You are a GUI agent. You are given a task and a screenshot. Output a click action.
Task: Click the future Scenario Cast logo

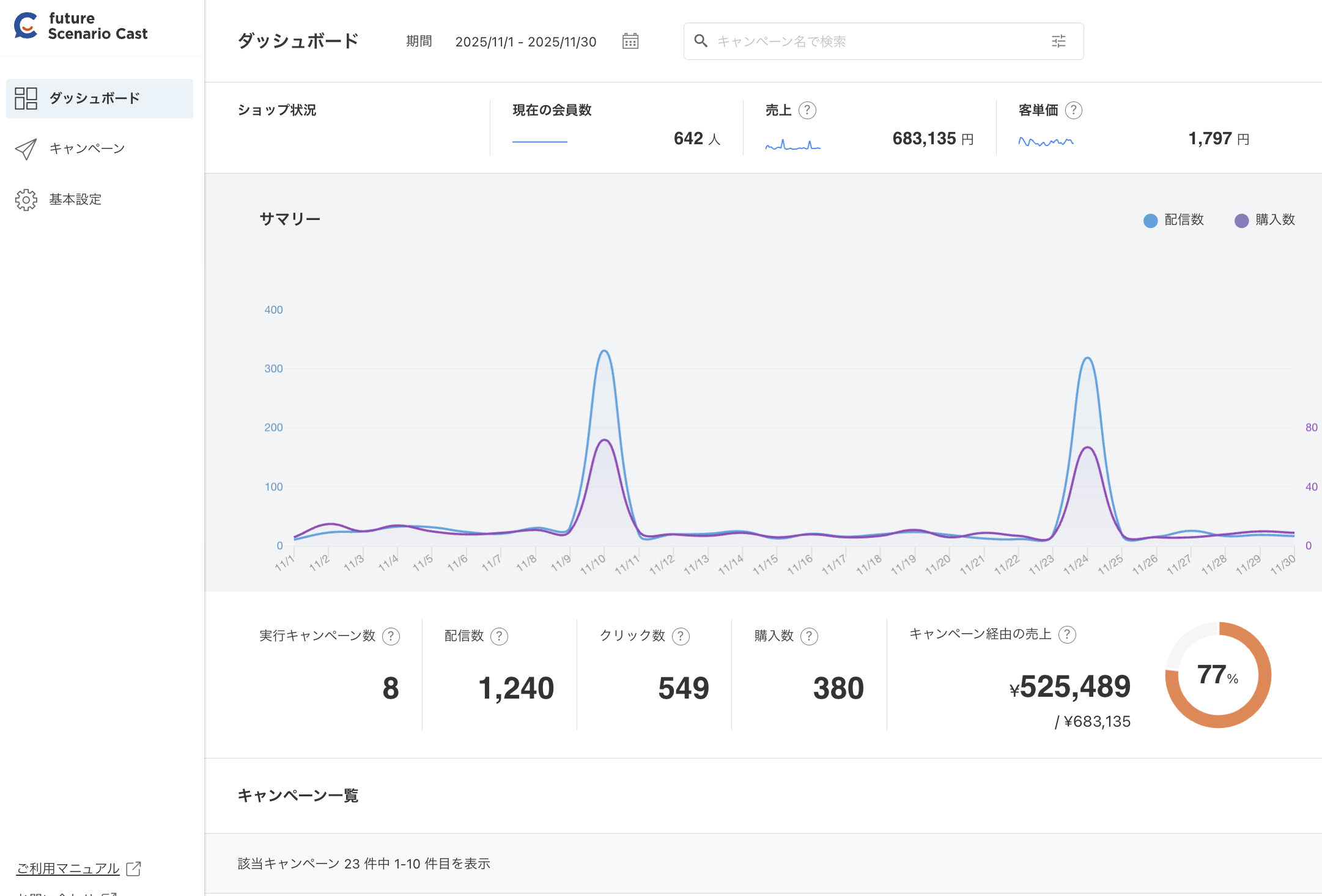pos(81,26)
